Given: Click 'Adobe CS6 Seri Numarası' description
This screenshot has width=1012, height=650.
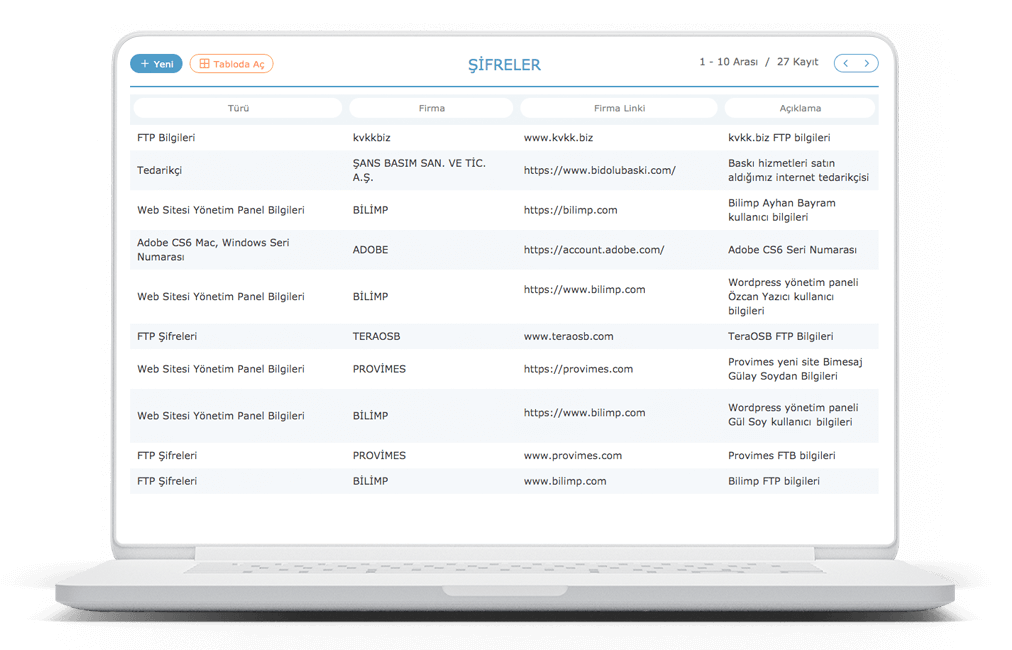Looking at the screenshot, I should click(x=793, y=250).
